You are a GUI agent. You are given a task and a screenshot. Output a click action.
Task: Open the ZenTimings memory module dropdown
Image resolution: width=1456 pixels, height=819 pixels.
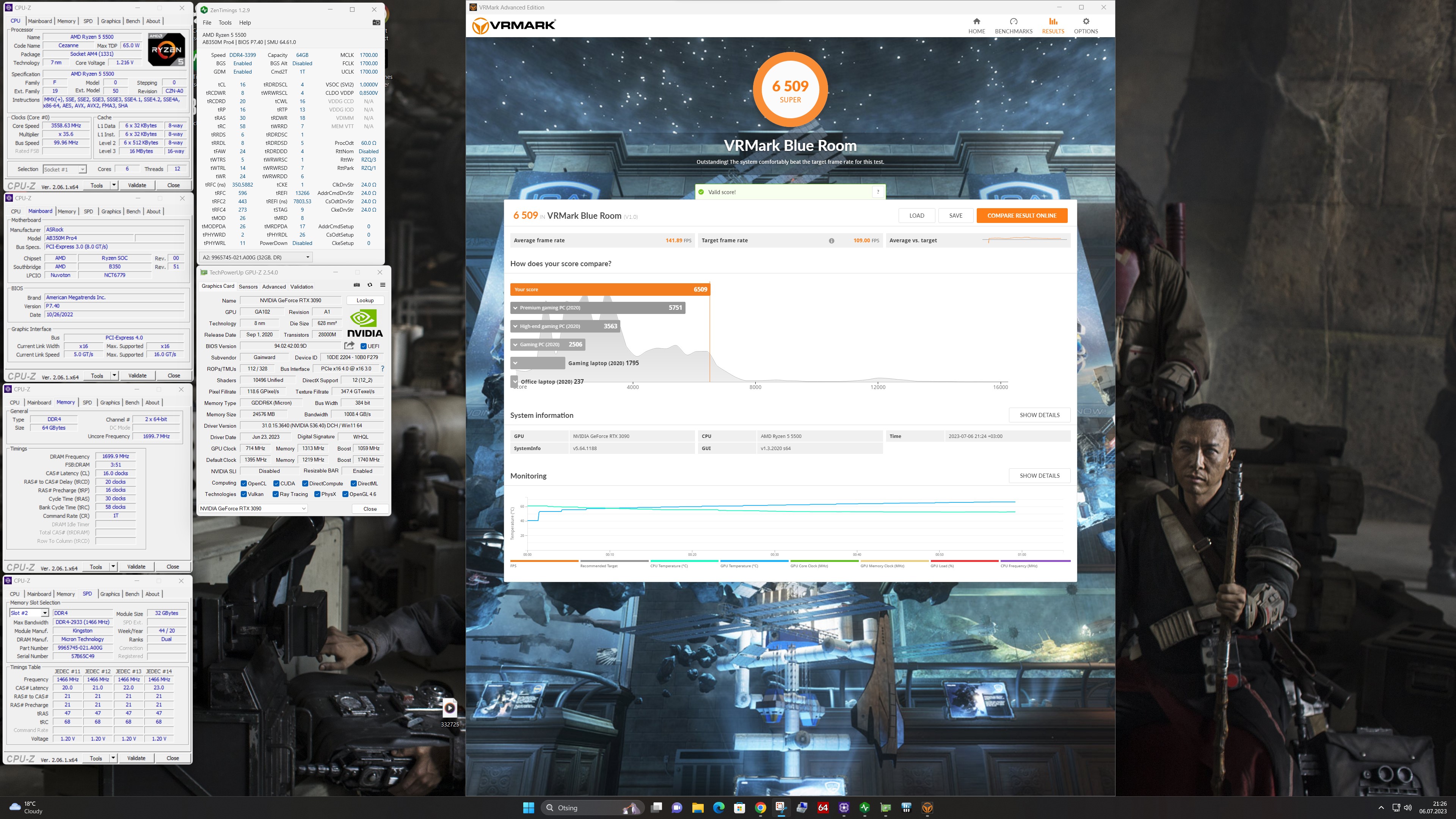pyautogui.click(x=256, y=257)
